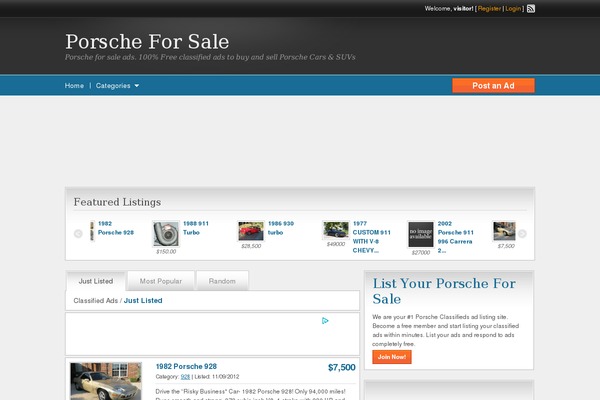600x400 pixels.
Task: Click the no image available thumbnail
Action: click(421, 234)
